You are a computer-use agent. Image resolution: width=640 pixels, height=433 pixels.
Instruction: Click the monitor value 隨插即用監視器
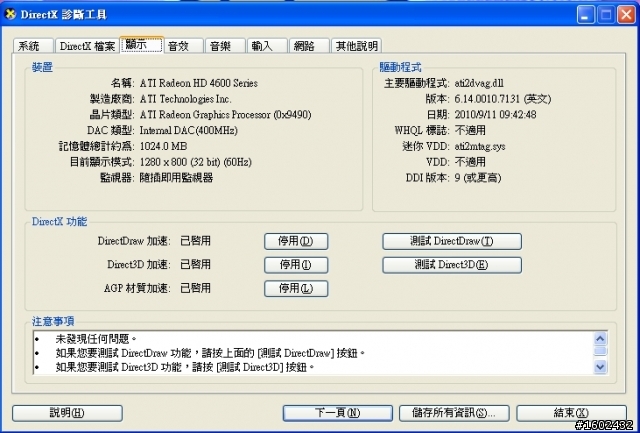(176, 178)
